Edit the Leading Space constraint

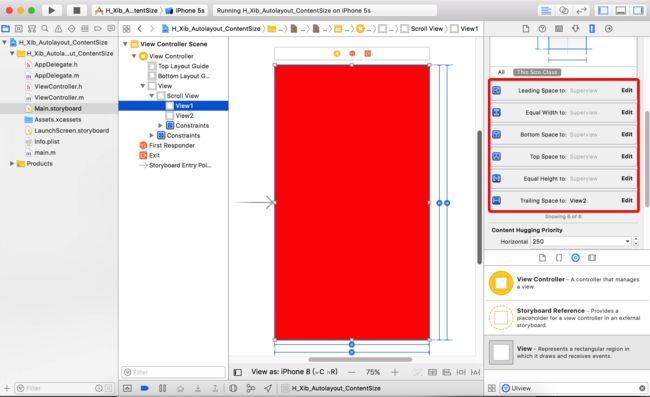(x=627, y=90)
